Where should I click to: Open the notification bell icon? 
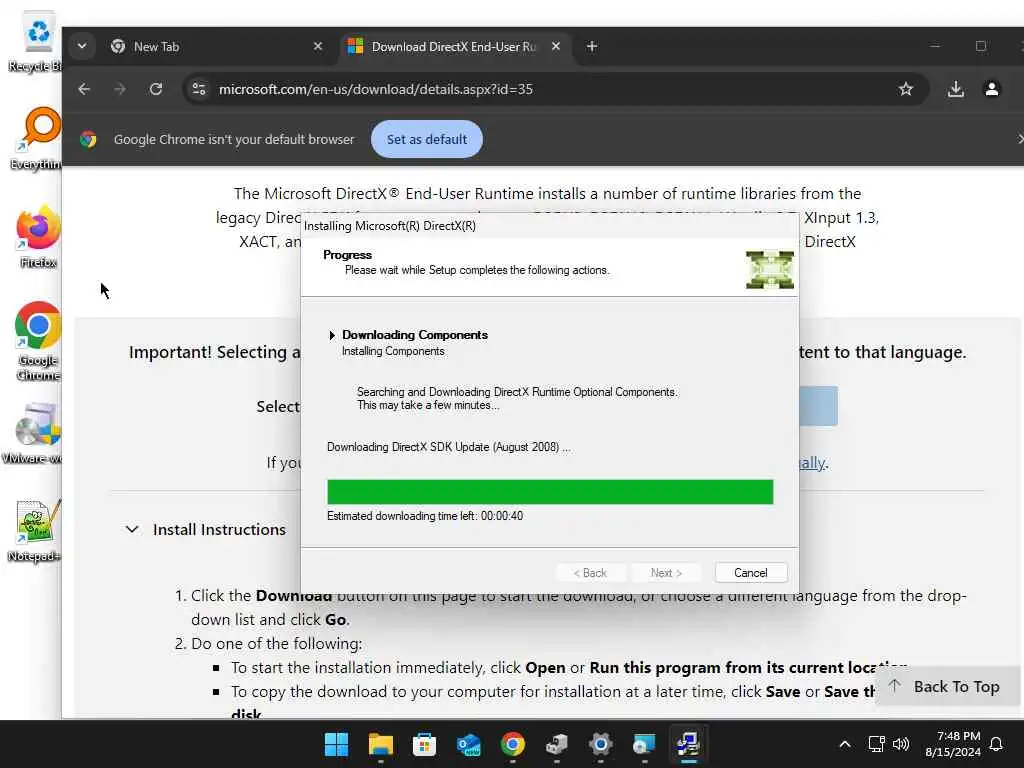tap(996, 744)
